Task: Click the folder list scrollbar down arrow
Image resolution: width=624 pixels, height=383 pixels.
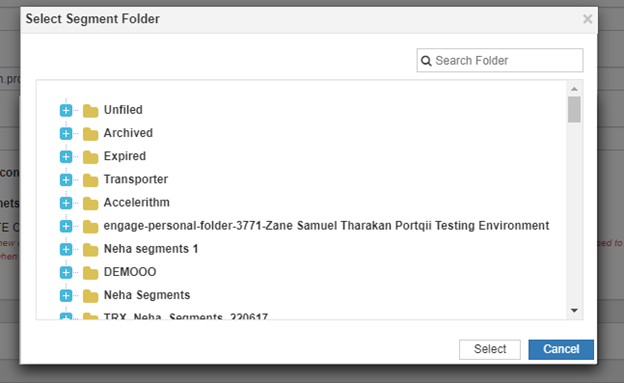Action: click(x=574, y=311)
